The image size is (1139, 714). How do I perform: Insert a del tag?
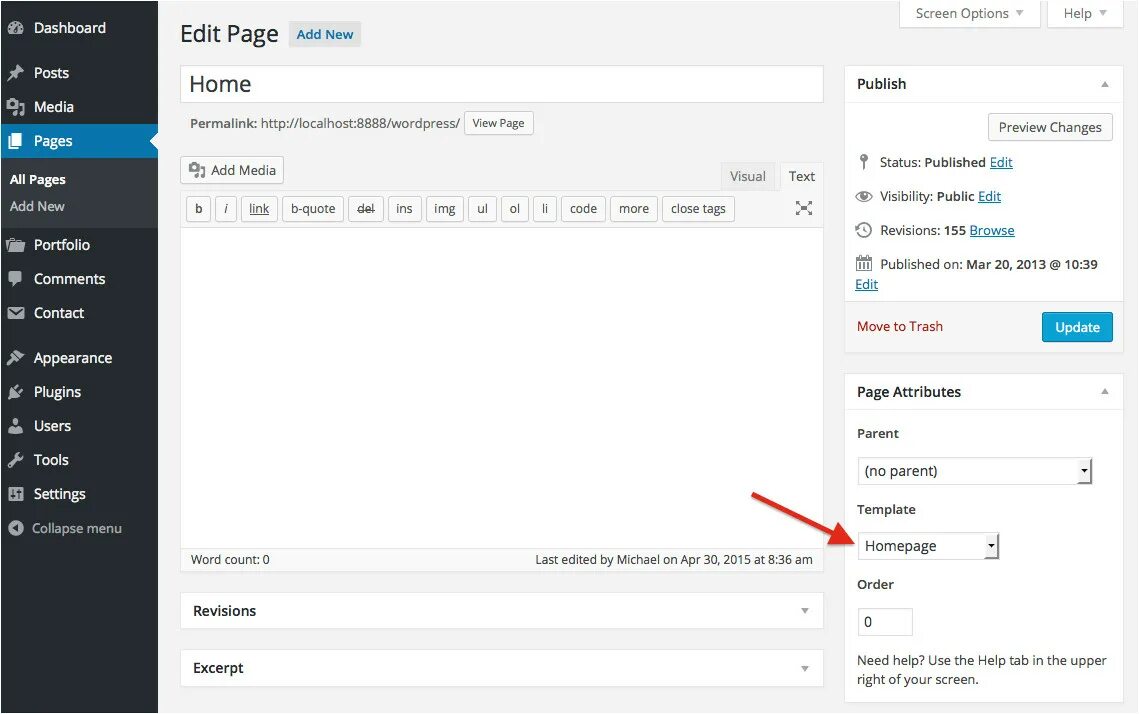click(366, 209)
